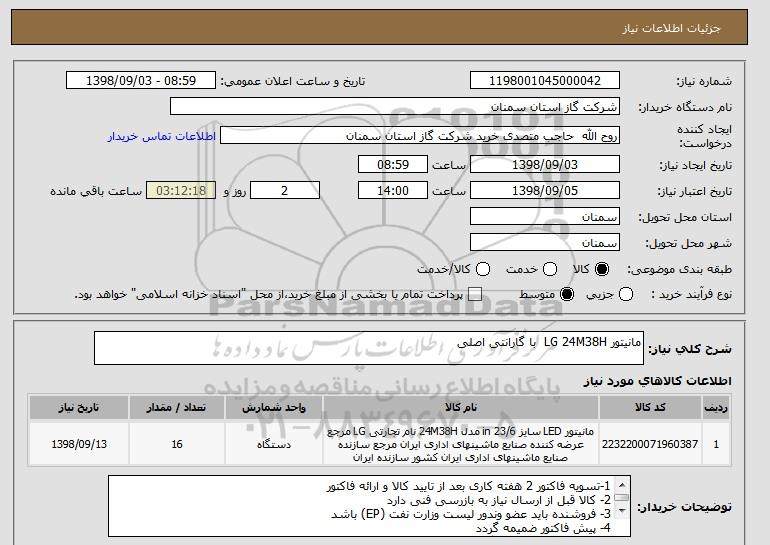
Task: Click the delivery province field سمنان
Action: click(545, 217)
